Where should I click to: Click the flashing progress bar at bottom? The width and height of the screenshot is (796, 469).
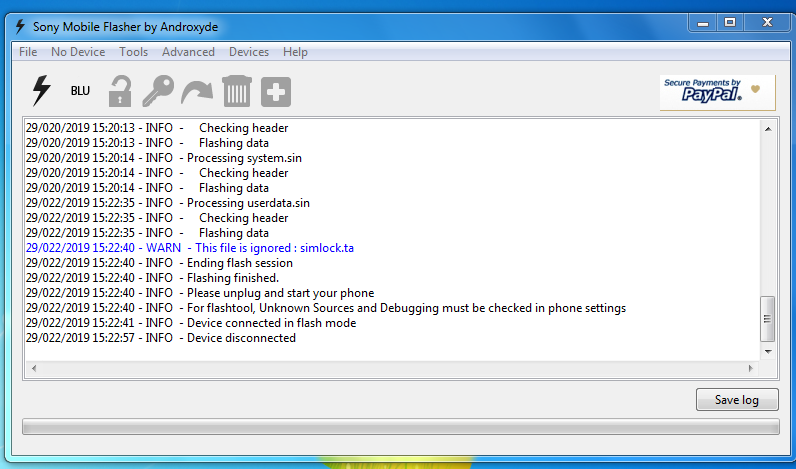pyautogui.click(x=401, y=426)
